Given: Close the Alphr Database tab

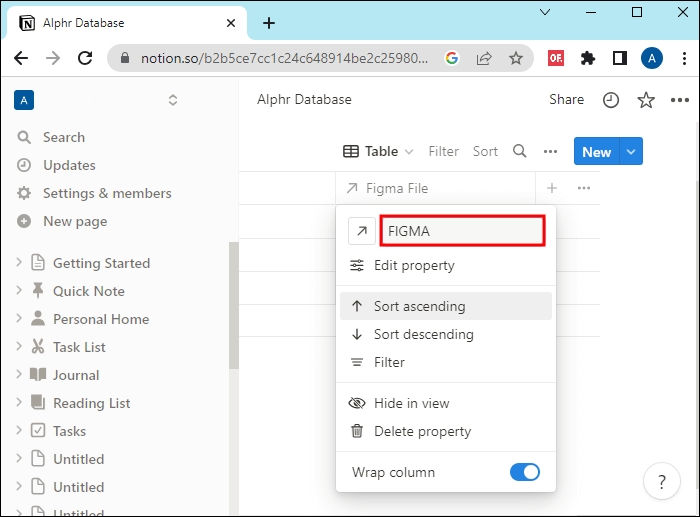Looking at the screenshot, I should point(231,23).
